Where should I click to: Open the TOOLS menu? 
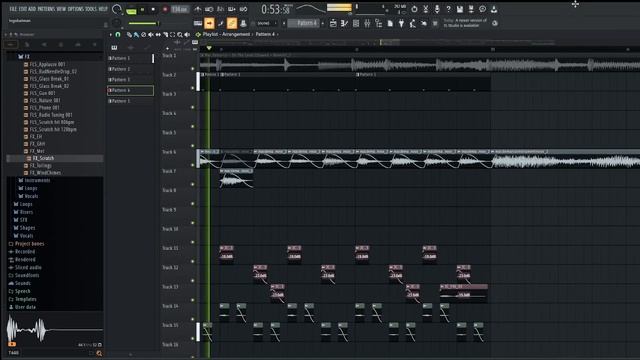pyautogui.click(x=91, y=9)
